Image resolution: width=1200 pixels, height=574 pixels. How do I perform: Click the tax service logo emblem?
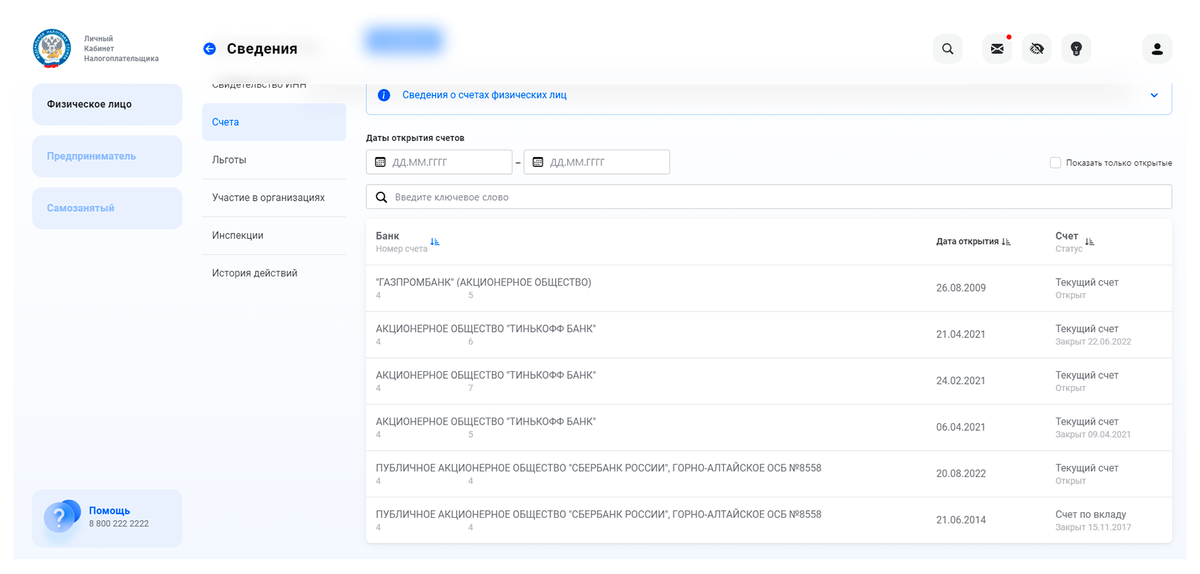(52, 48)
